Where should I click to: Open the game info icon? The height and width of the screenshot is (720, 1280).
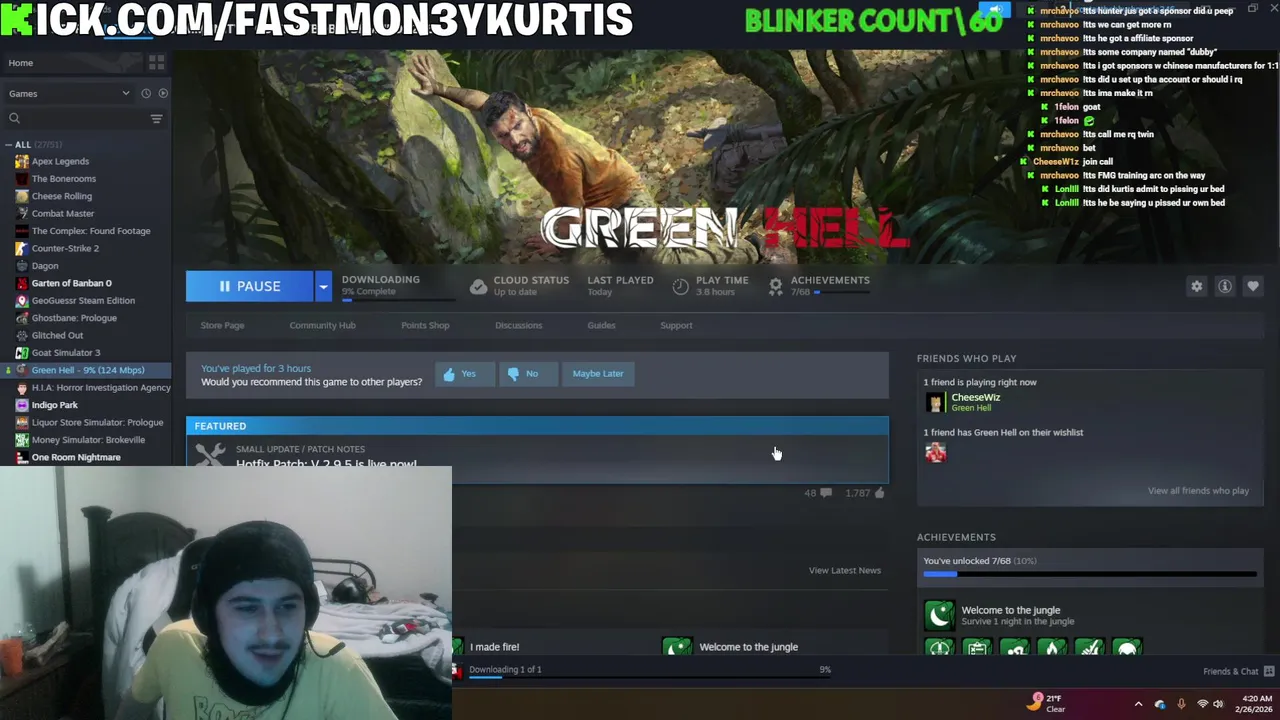point(1224,286)
